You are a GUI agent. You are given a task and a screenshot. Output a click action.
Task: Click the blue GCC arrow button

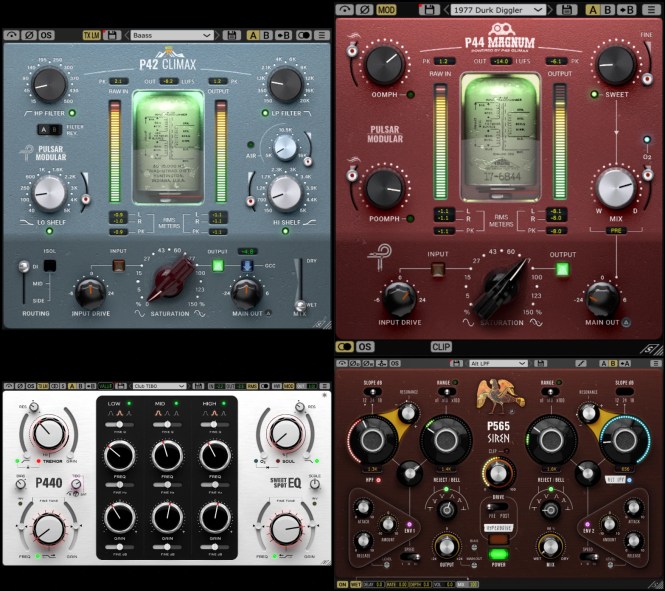coord(247,266)
